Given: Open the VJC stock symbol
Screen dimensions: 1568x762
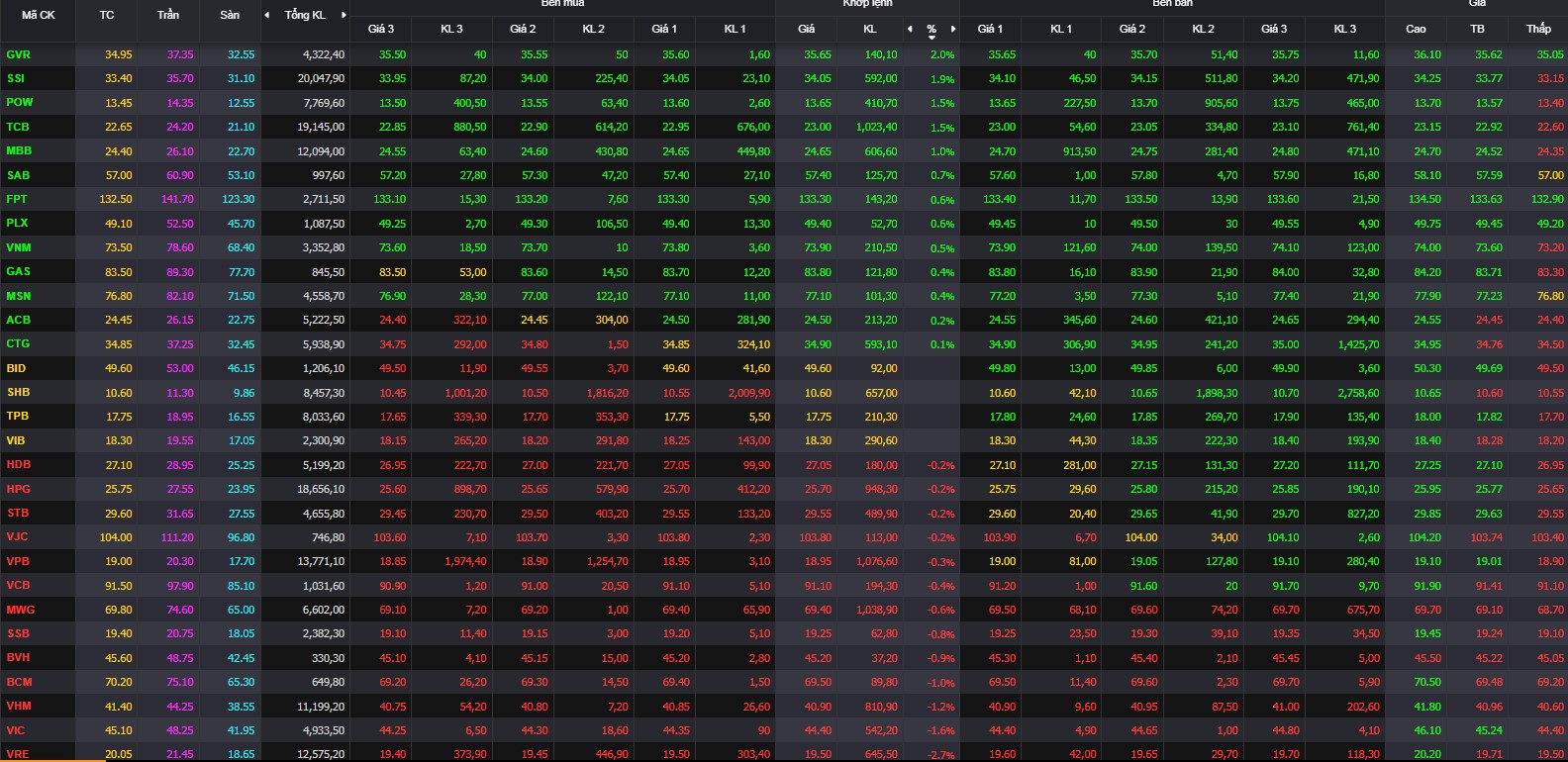Looking at the screenshot, I should [x=17, y=536].
